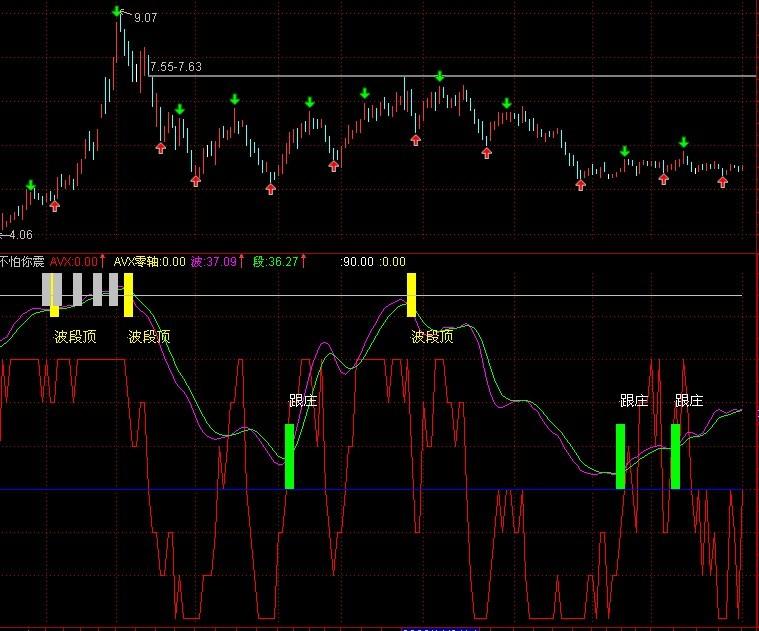
Task: Click the AVX零轴:0.00 indicator label
Action: click(149, 262)
